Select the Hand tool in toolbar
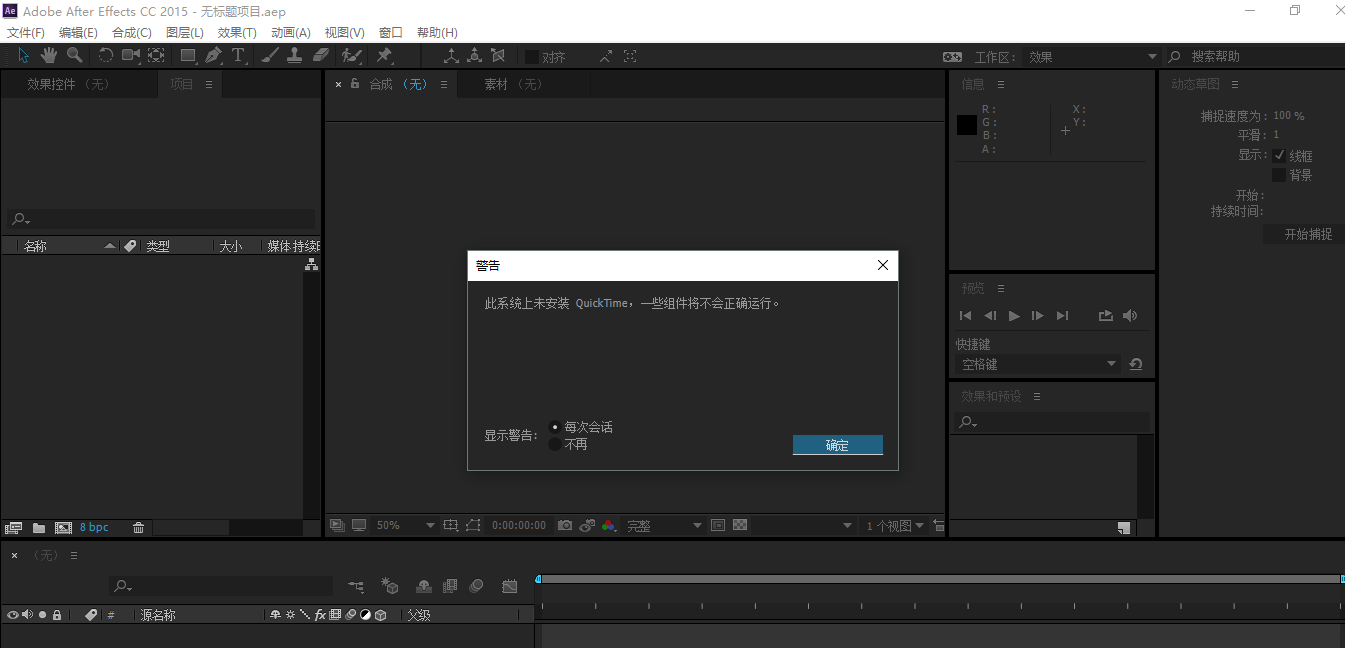1345x648 pixels. [x=48, y=56]
